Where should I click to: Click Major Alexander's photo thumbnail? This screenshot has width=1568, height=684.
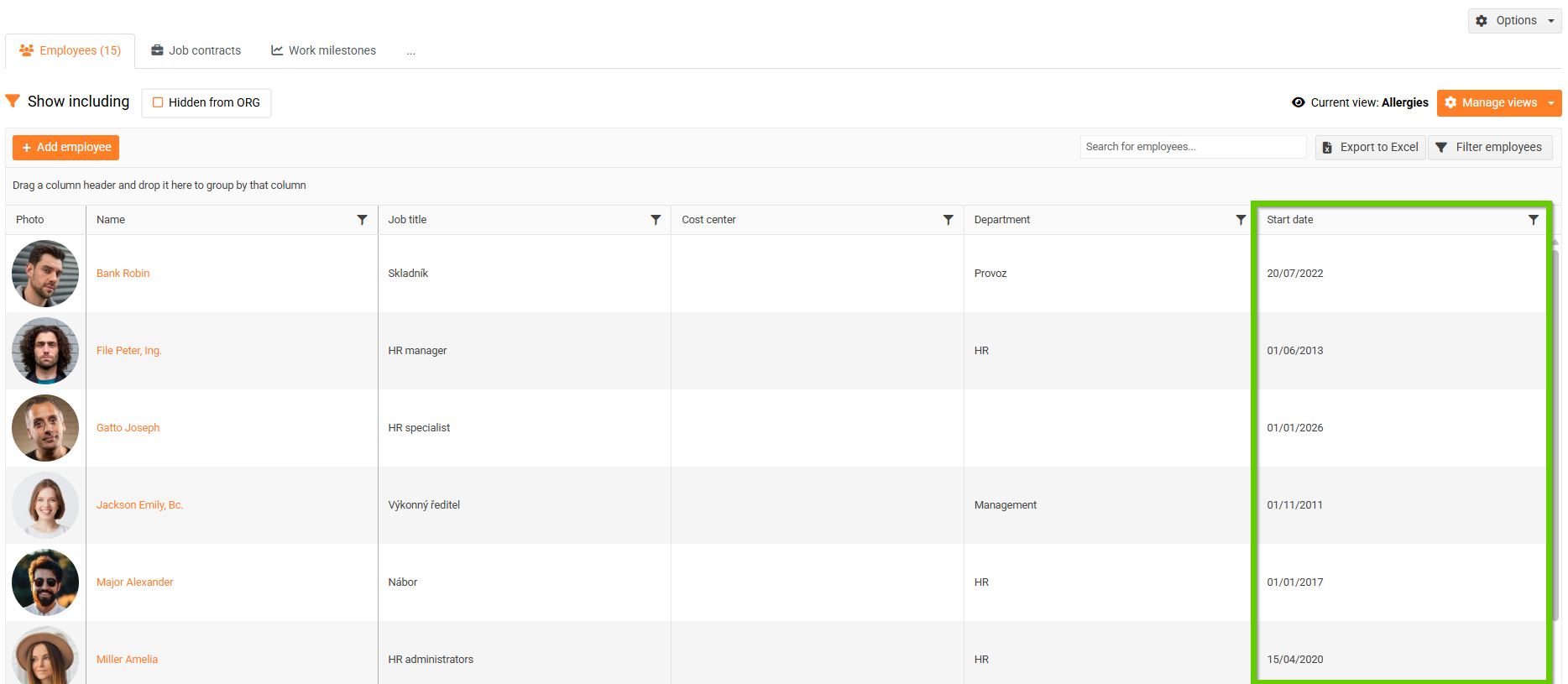pyautogui.click(x=45, y=582)
